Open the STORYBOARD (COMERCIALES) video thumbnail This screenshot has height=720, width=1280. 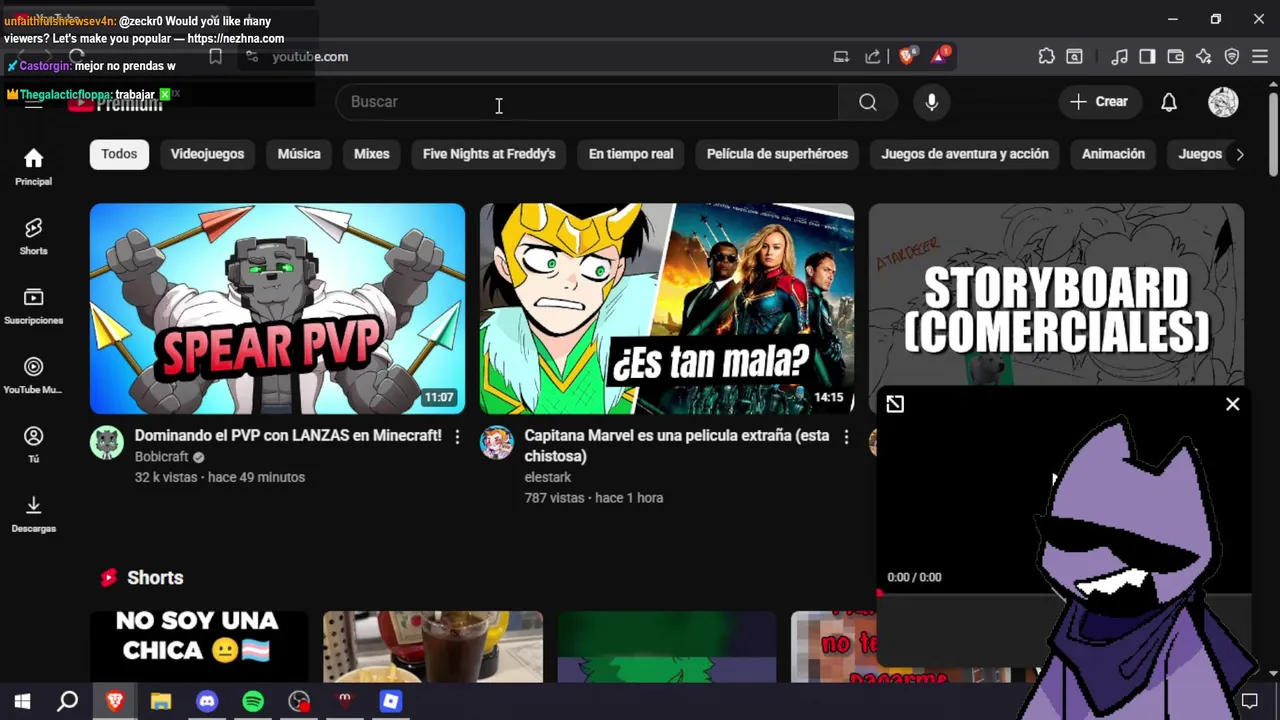tap(1056, 295)
